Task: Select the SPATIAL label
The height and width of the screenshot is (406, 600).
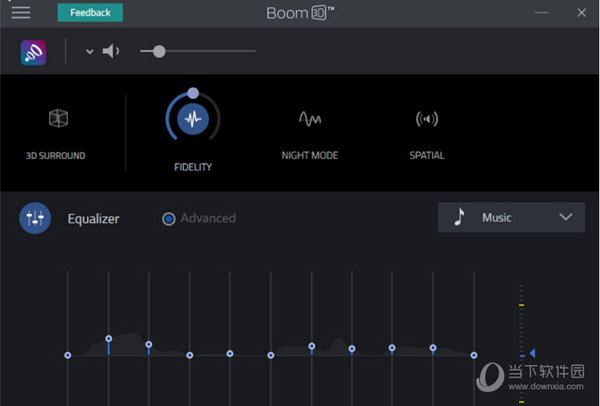Action: (427, 155)
